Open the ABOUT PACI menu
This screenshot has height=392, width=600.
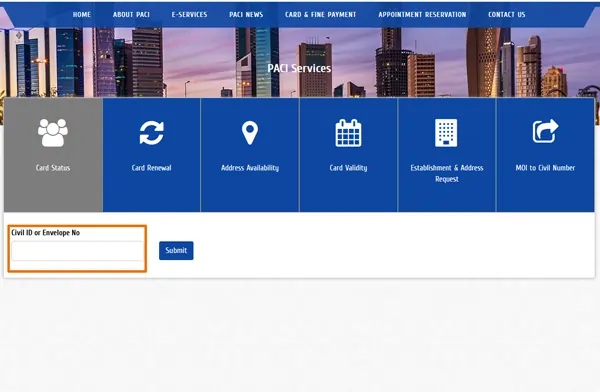pyautogui.click(x=131, y=15)
